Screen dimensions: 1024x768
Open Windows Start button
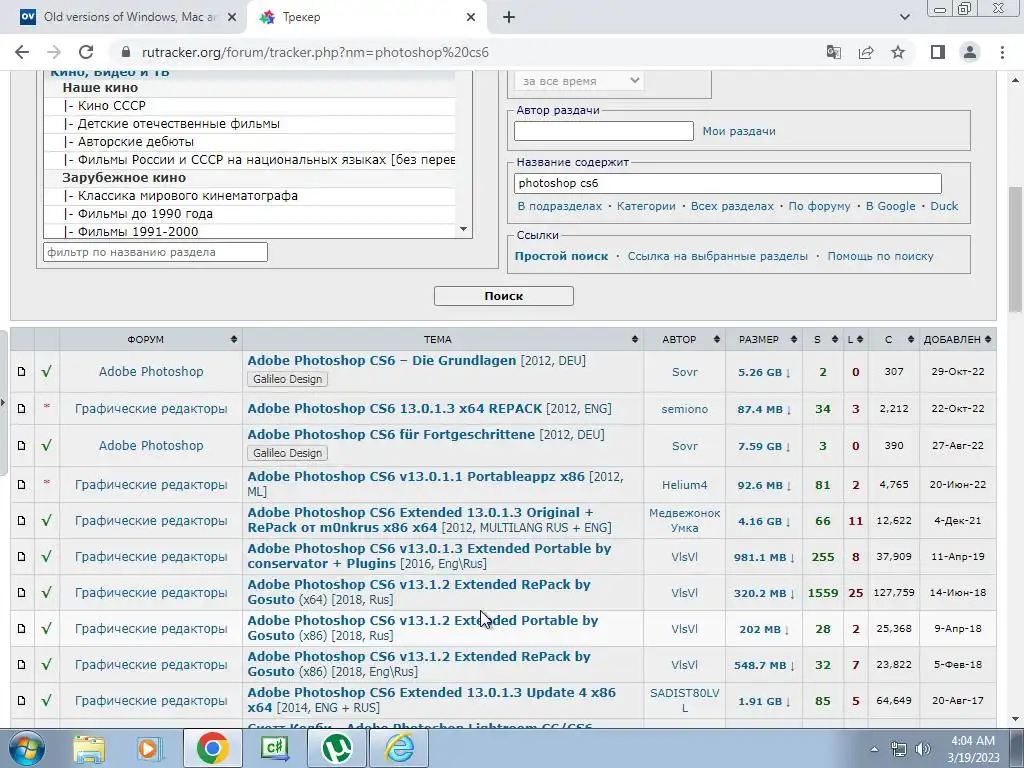pos(27,748)
